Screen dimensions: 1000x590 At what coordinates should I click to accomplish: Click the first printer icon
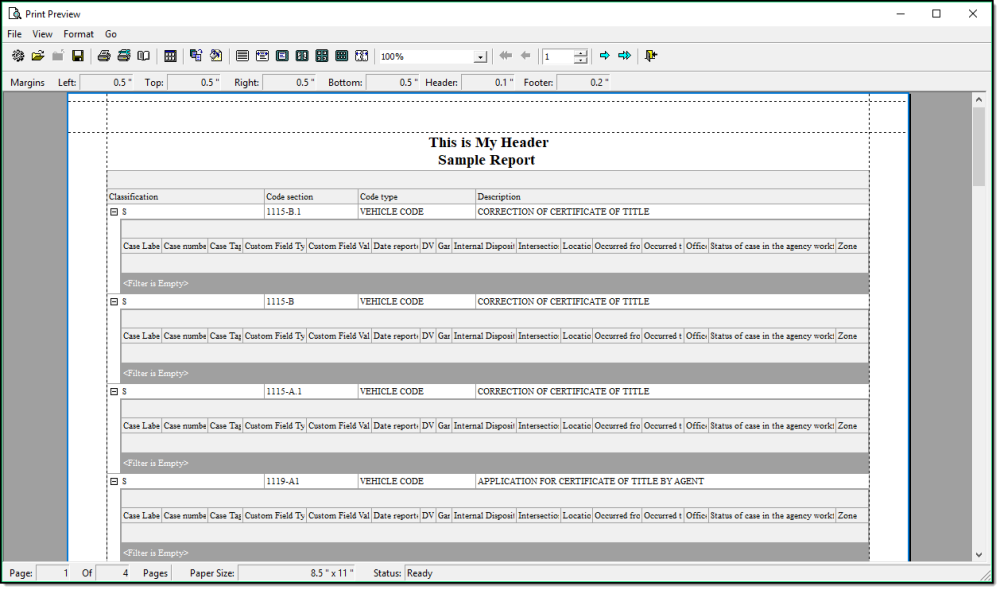pos(104,56)
